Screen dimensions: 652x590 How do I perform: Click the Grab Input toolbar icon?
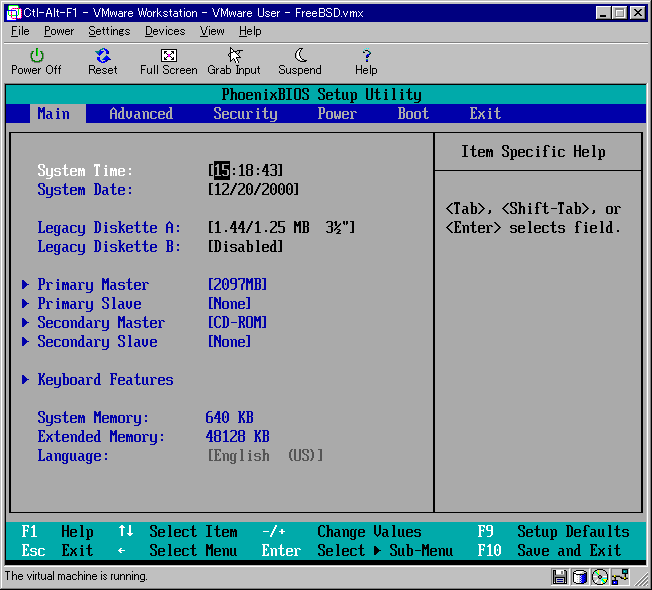[x=235, y=55]
